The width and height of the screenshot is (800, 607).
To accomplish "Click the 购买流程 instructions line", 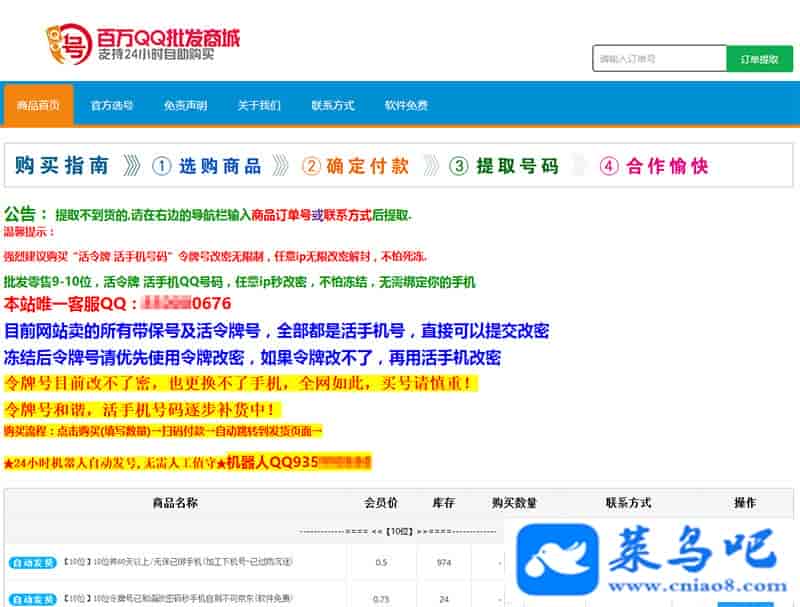I will (x=163, y=432).
